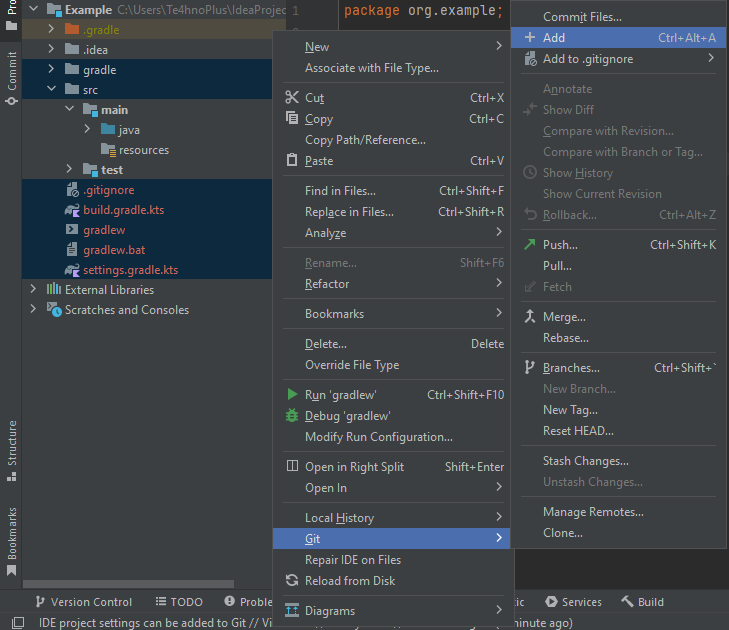
Task: Expand the test folder
Action: click(69, 170)
